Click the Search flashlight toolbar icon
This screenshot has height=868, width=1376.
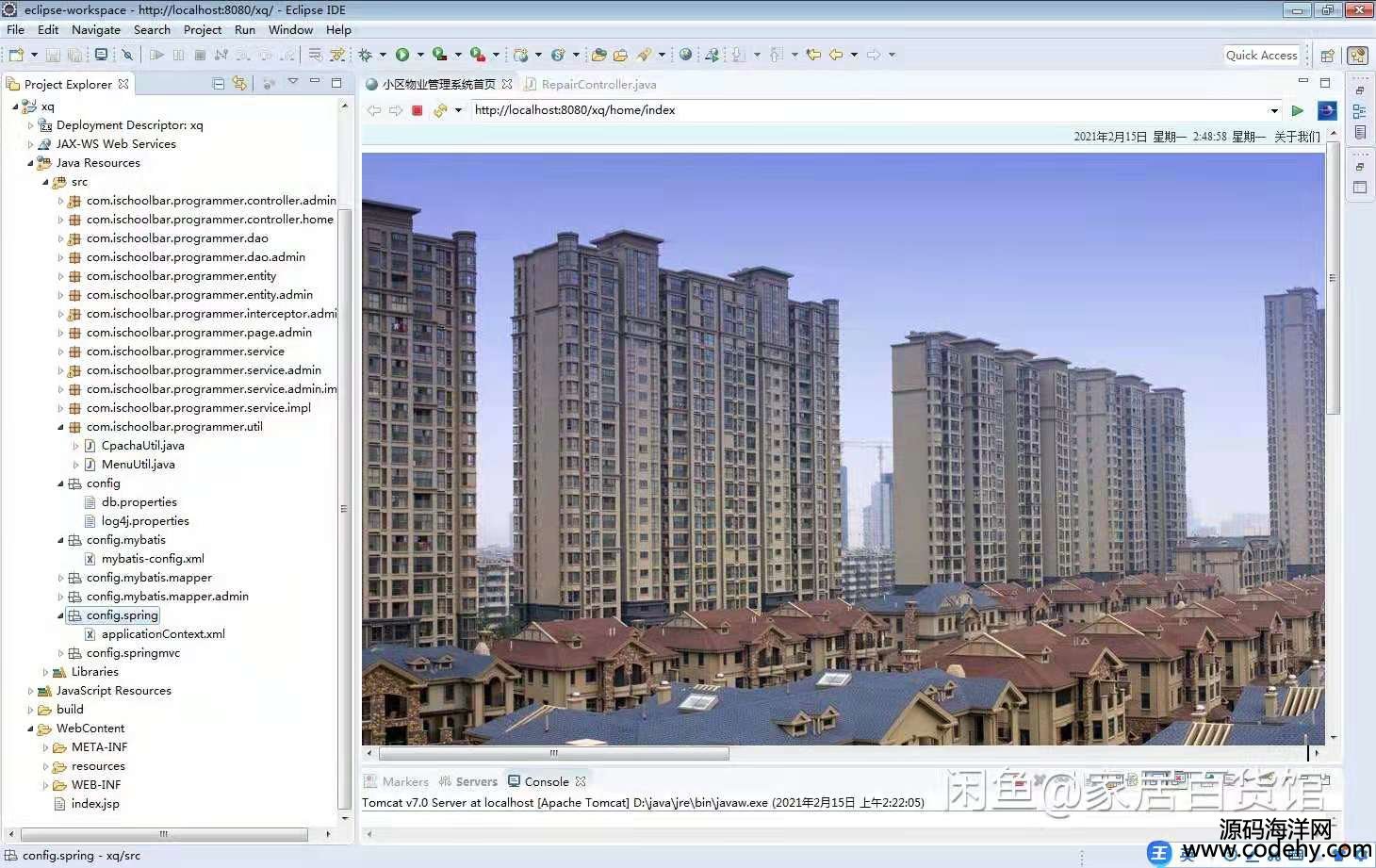(645, 55)
